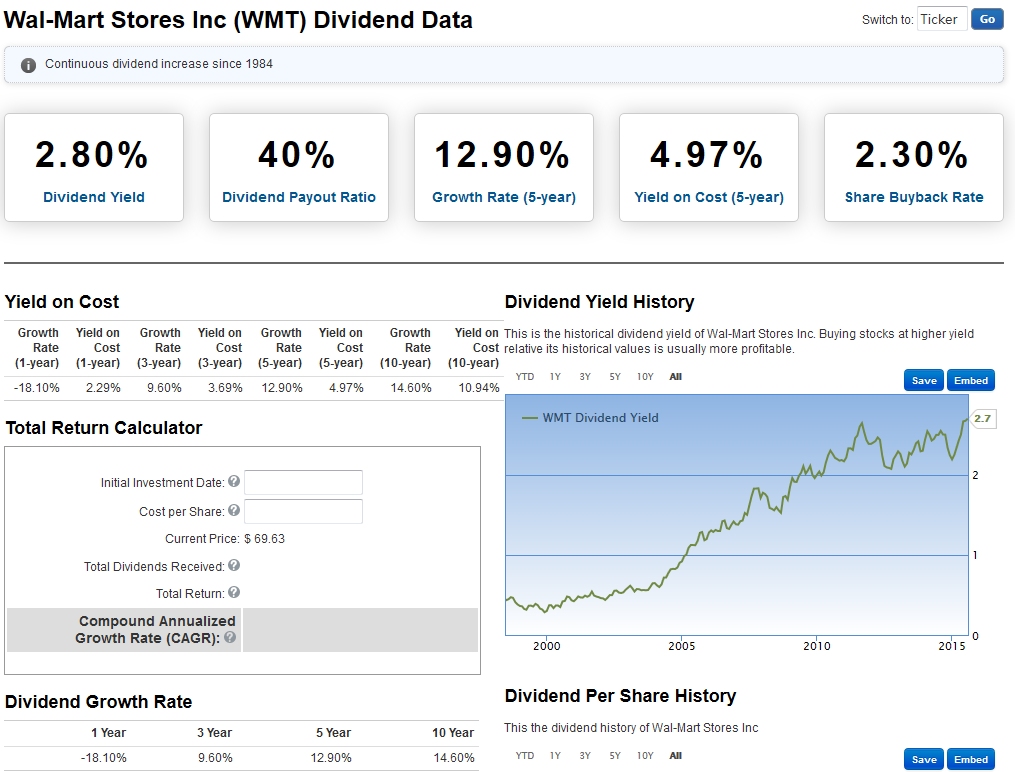
Task: Click the Total Return Calculator heading
Action: (104, 428)
